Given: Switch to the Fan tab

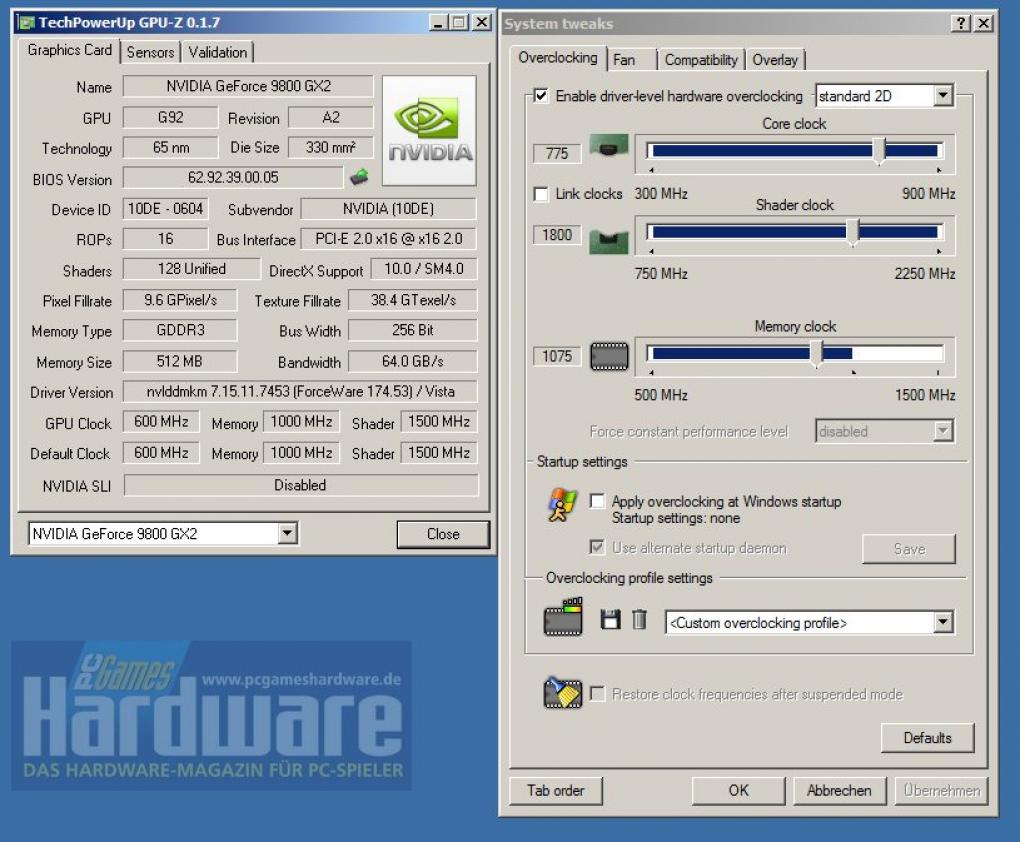Looking at the screenshot, I should click(632, 60).
